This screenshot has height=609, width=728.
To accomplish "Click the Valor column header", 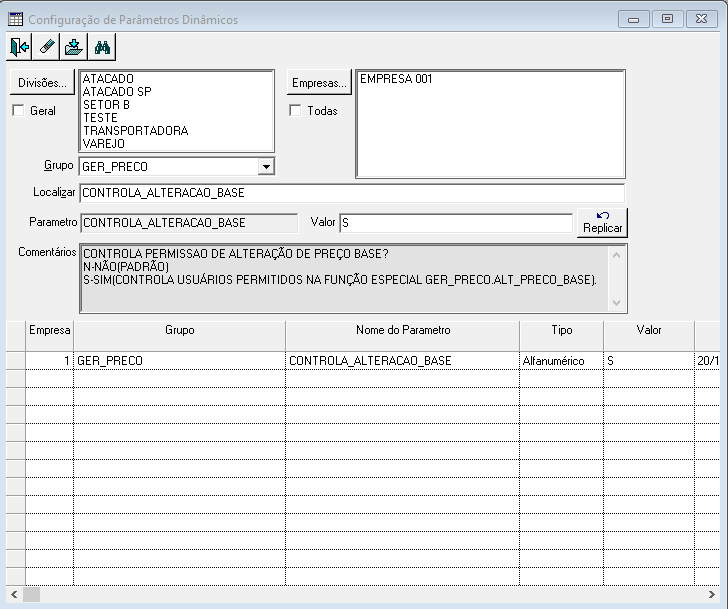I will coord(649,336).
